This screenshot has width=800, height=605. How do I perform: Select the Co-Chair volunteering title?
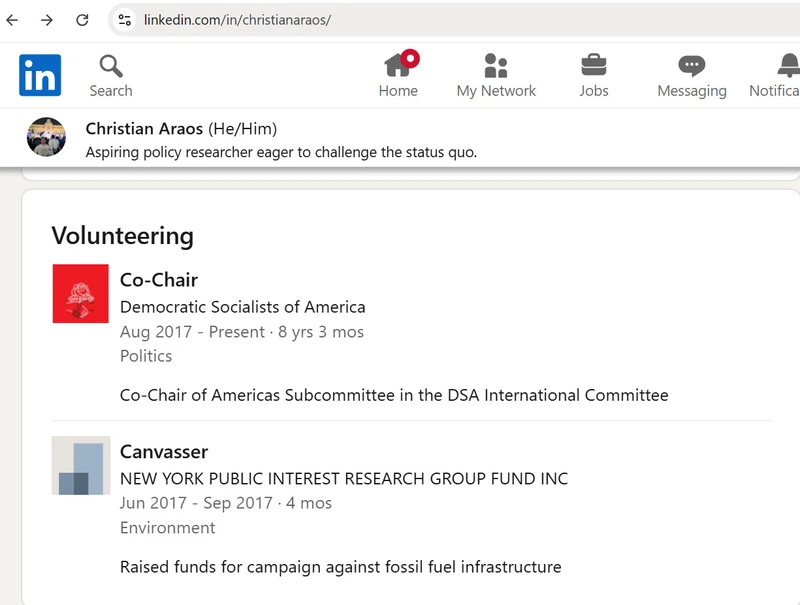[159, 280]
